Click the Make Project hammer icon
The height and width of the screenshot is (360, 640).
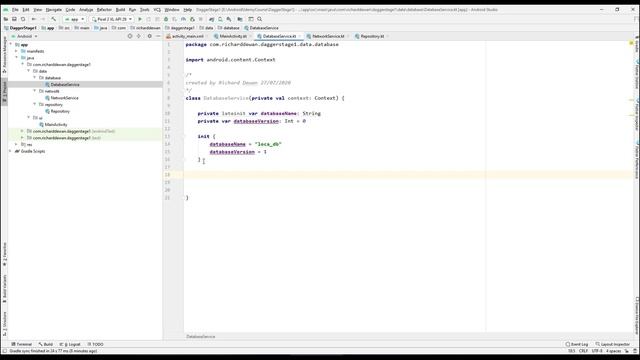click(53, 19)
